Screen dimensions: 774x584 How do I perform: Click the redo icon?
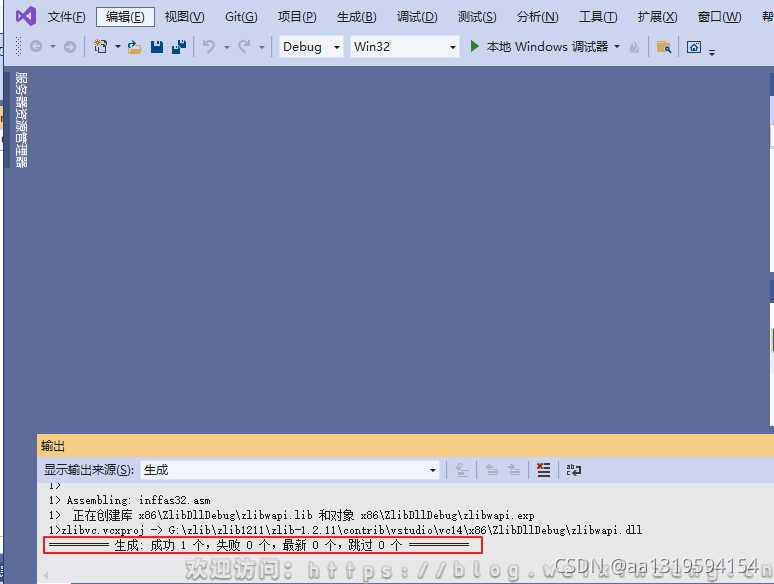[244, 47]
